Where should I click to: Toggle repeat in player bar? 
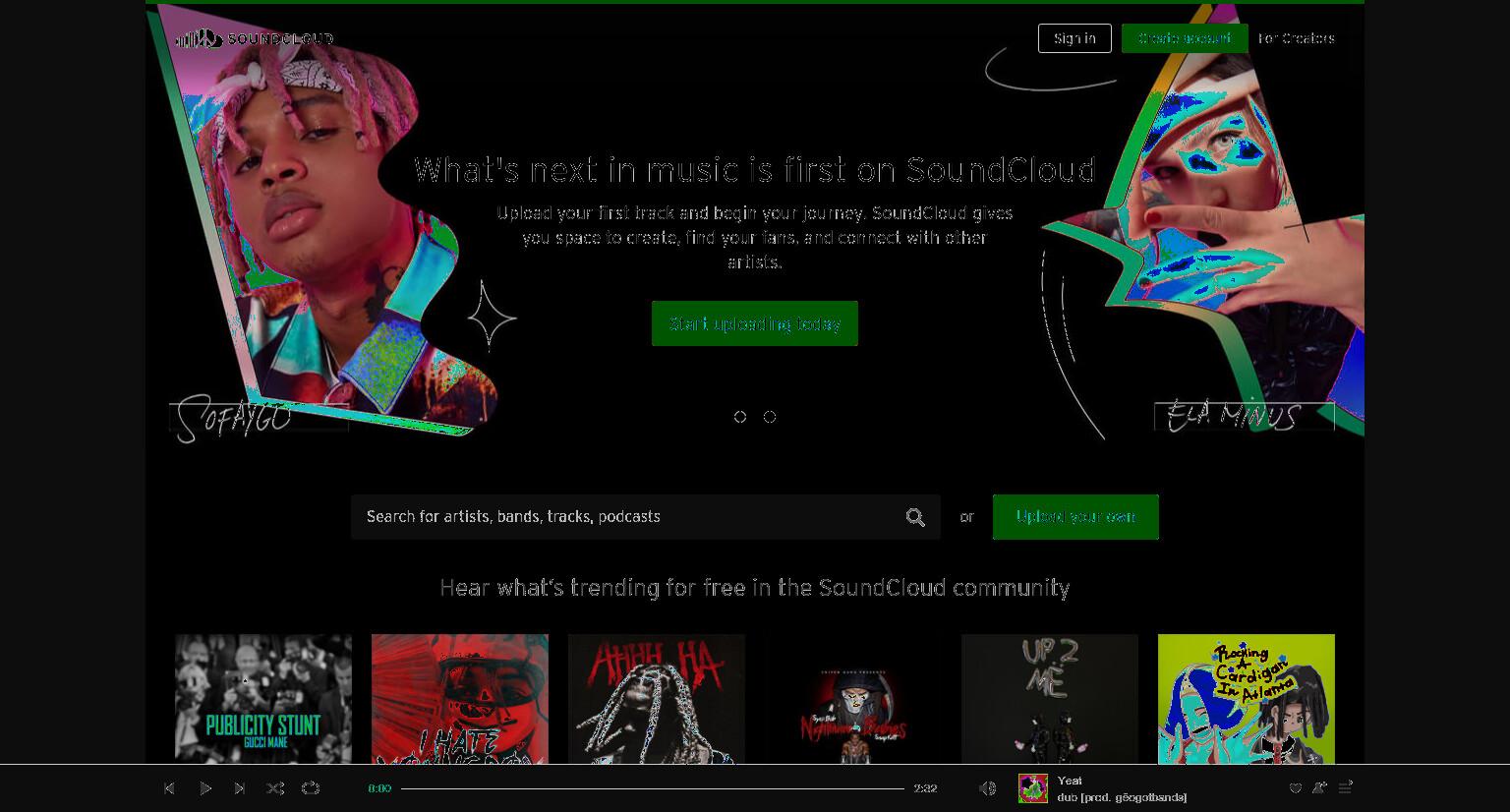pyautogui.click(x=311, y=788)
